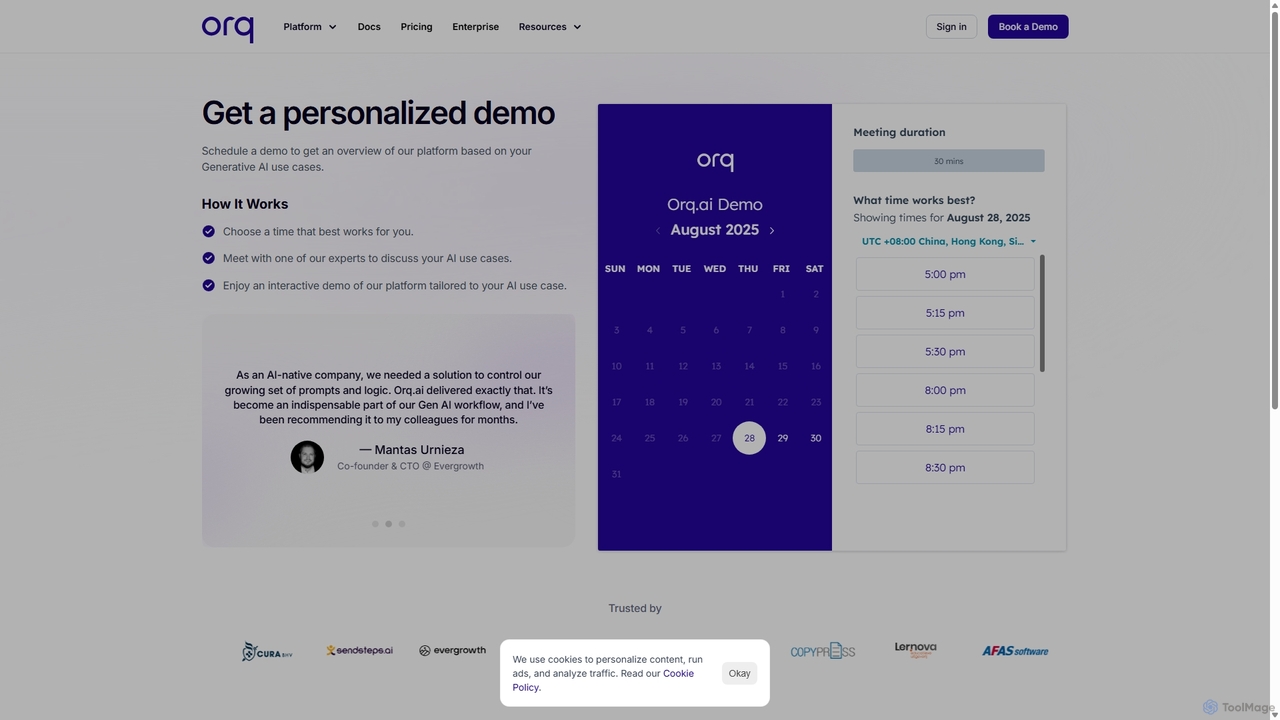Click 'Co-founder & CTO @ Evergrowth' text

click(x=410, y=466)
